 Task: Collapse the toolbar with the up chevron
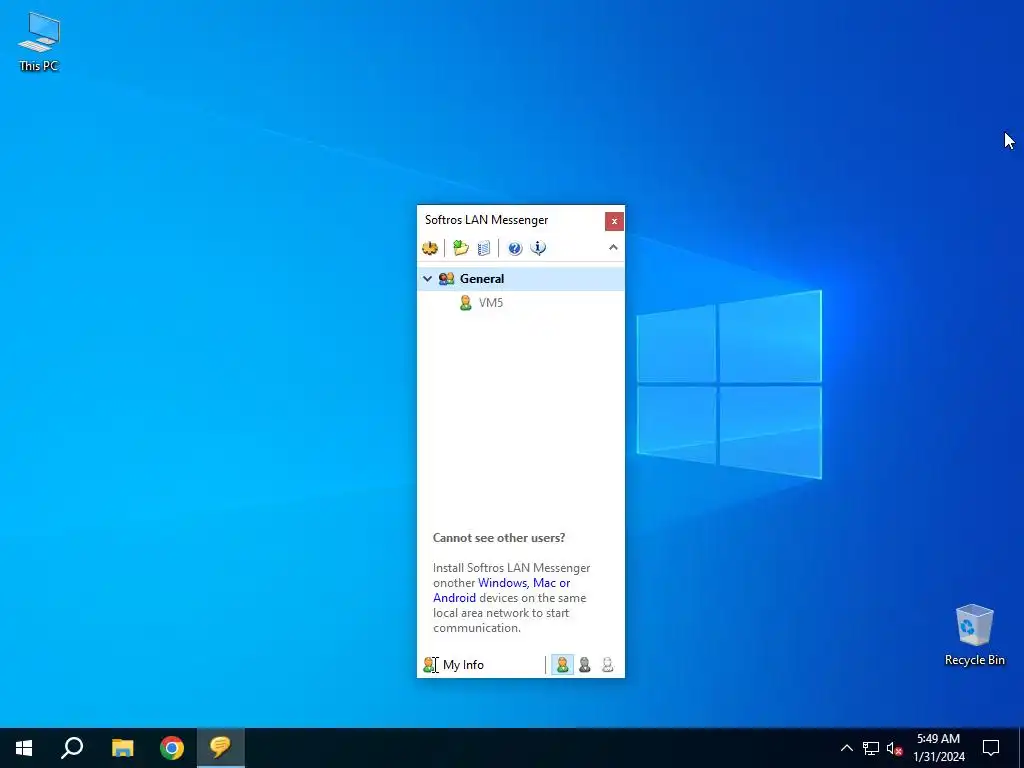[x=613, y=248]
